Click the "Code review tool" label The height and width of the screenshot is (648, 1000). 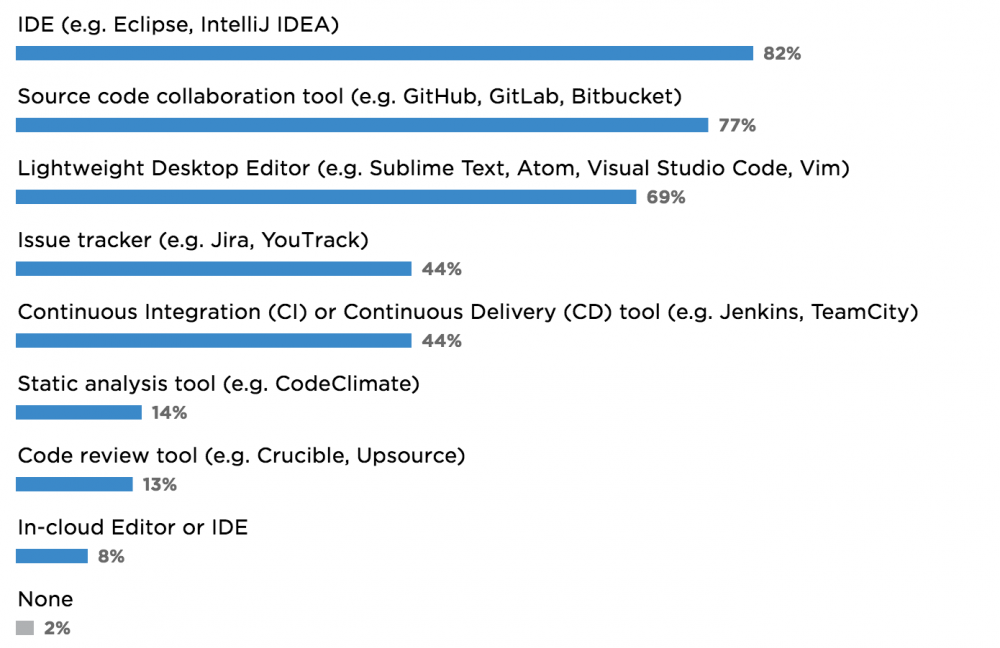click(242, 456)
